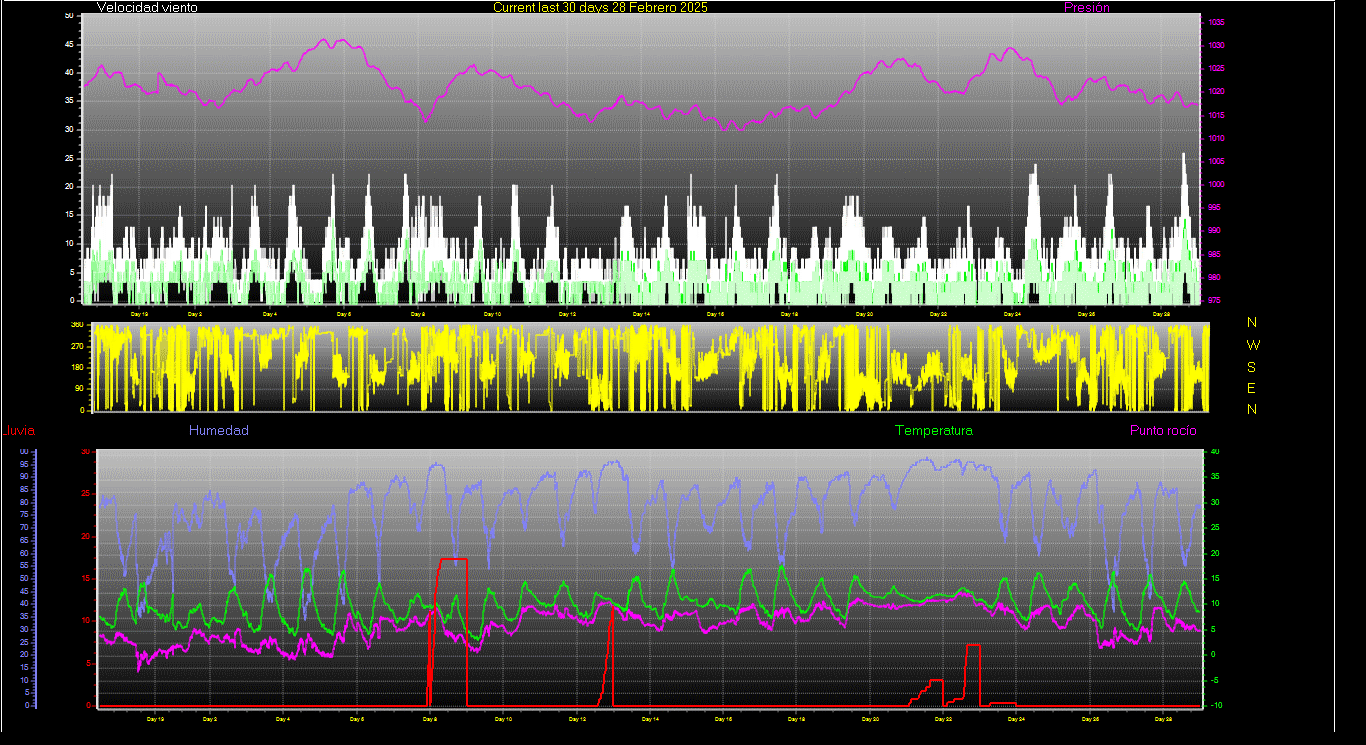Click '1000' on the pressure axis
This screenshot has height=745, width=1366.
click(x=1216, y=185)
